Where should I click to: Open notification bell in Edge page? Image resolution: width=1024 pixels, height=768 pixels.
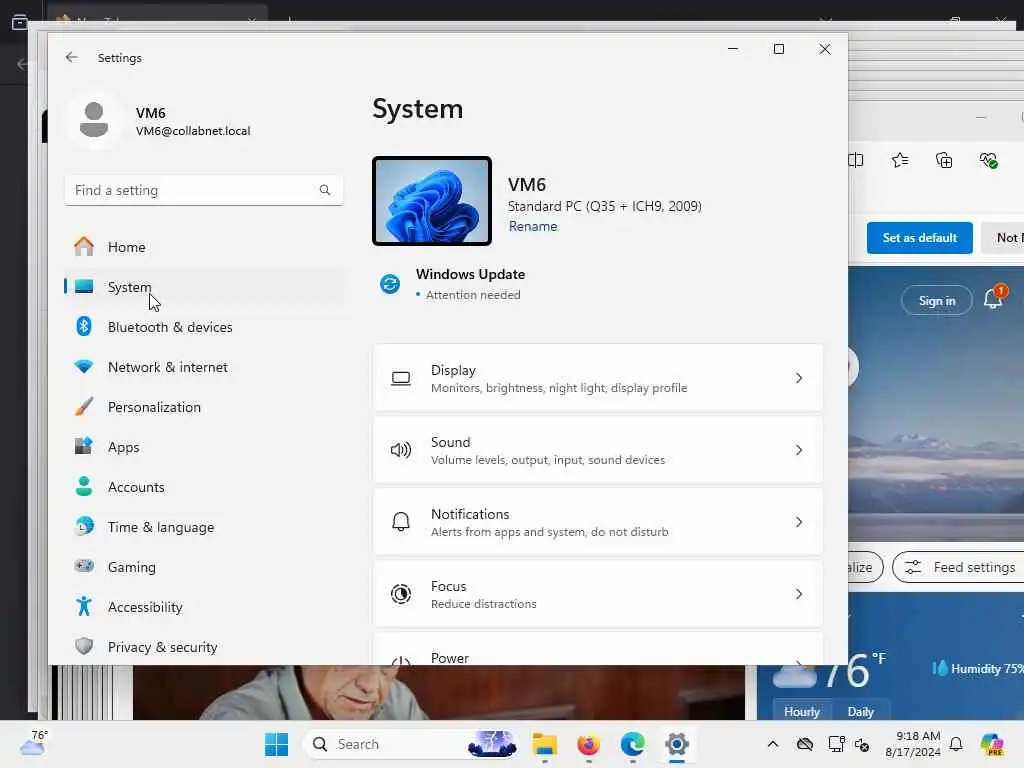[993, 299]
